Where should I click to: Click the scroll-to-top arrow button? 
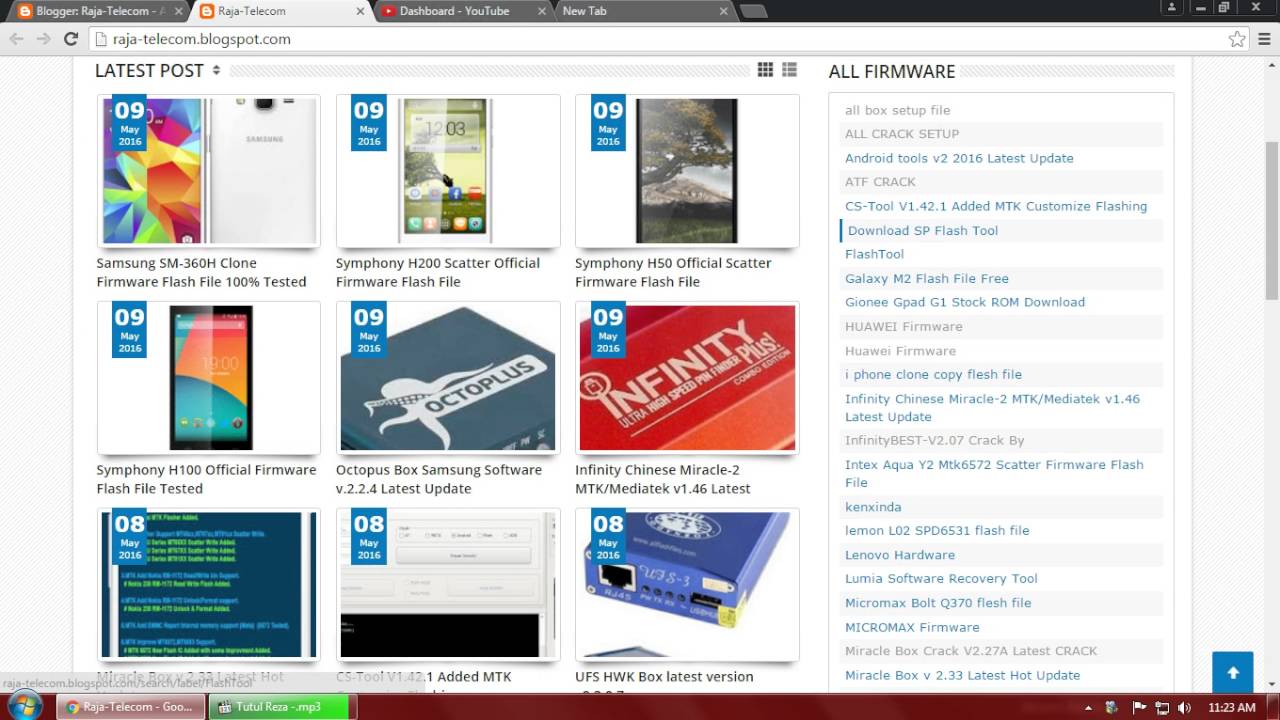(x=1232, y=672)
